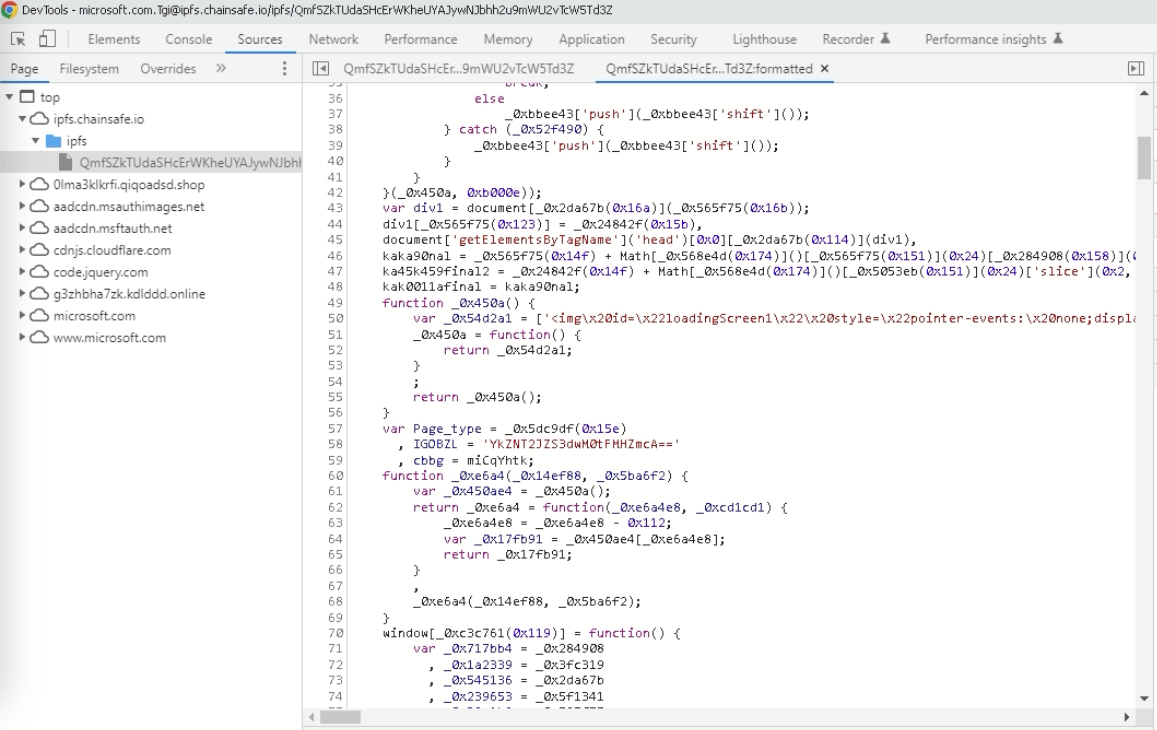The height and width of the screenshot is (730, 1157).
Task: Click 'function _0x450a()' on line 49
Action: pos(459,303)
